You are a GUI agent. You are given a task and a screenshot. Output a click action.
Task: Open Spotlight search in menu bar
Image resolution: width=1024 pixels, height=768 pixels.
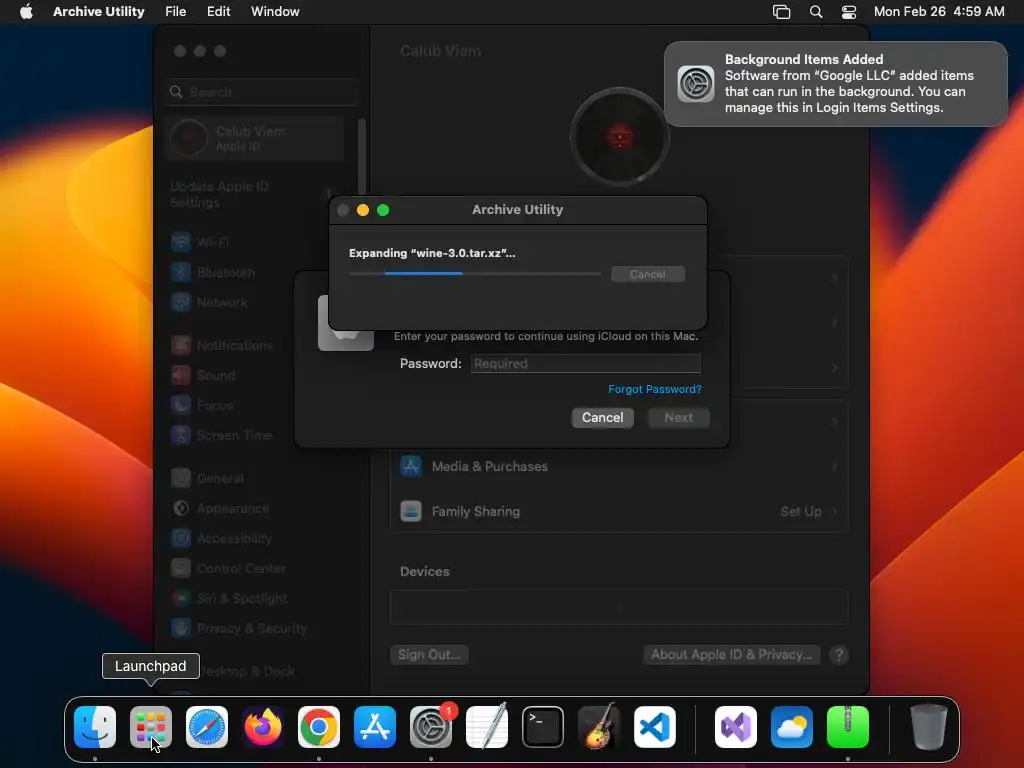pyautogui.click(x=816, y=12)
